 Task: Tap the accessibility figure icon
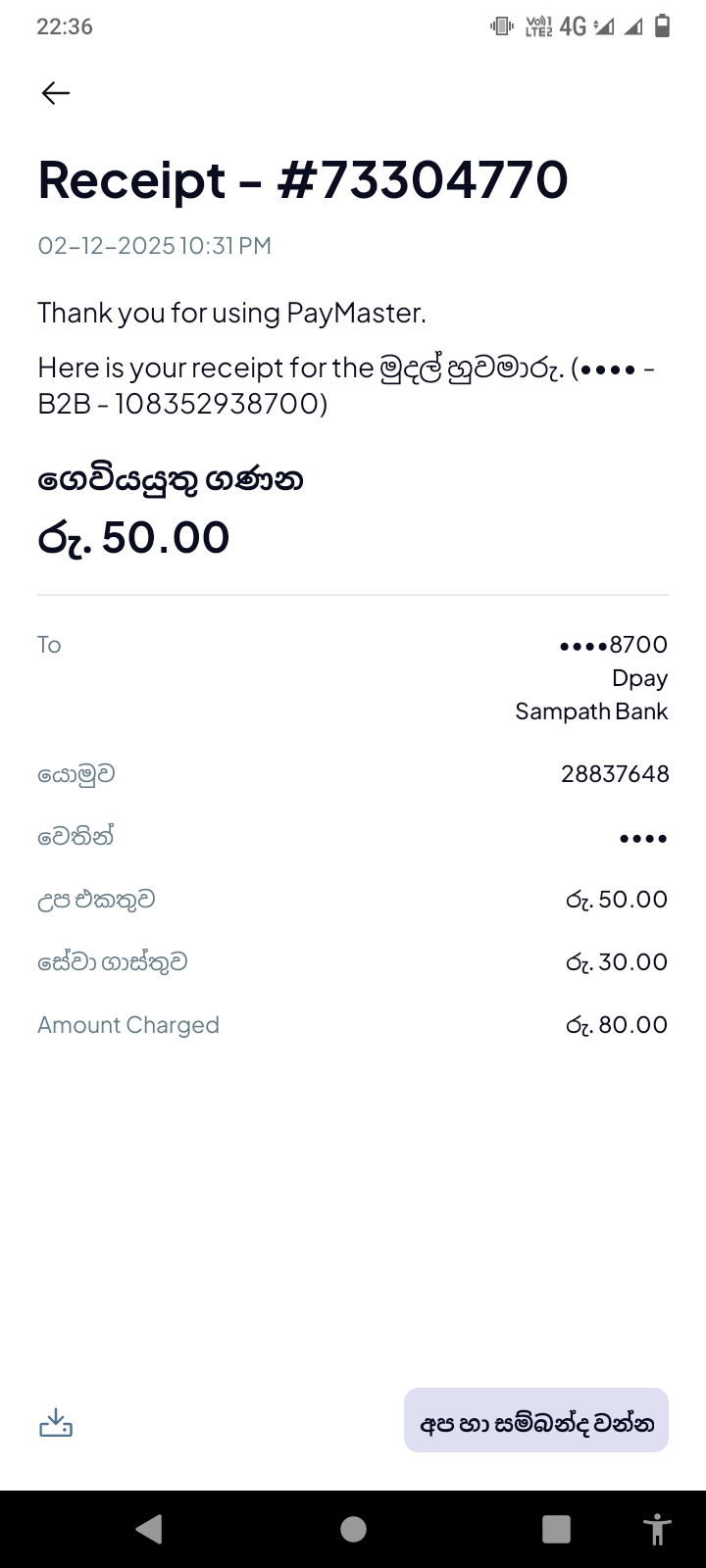655,1529
